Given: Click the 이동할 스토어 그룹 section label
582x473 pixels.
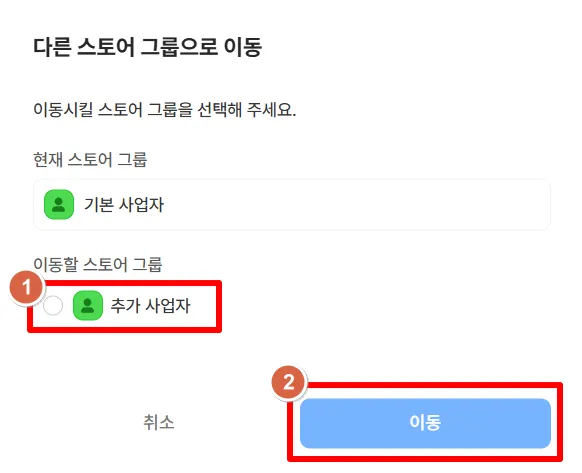Looking at the screenshot, I should 98,264.
